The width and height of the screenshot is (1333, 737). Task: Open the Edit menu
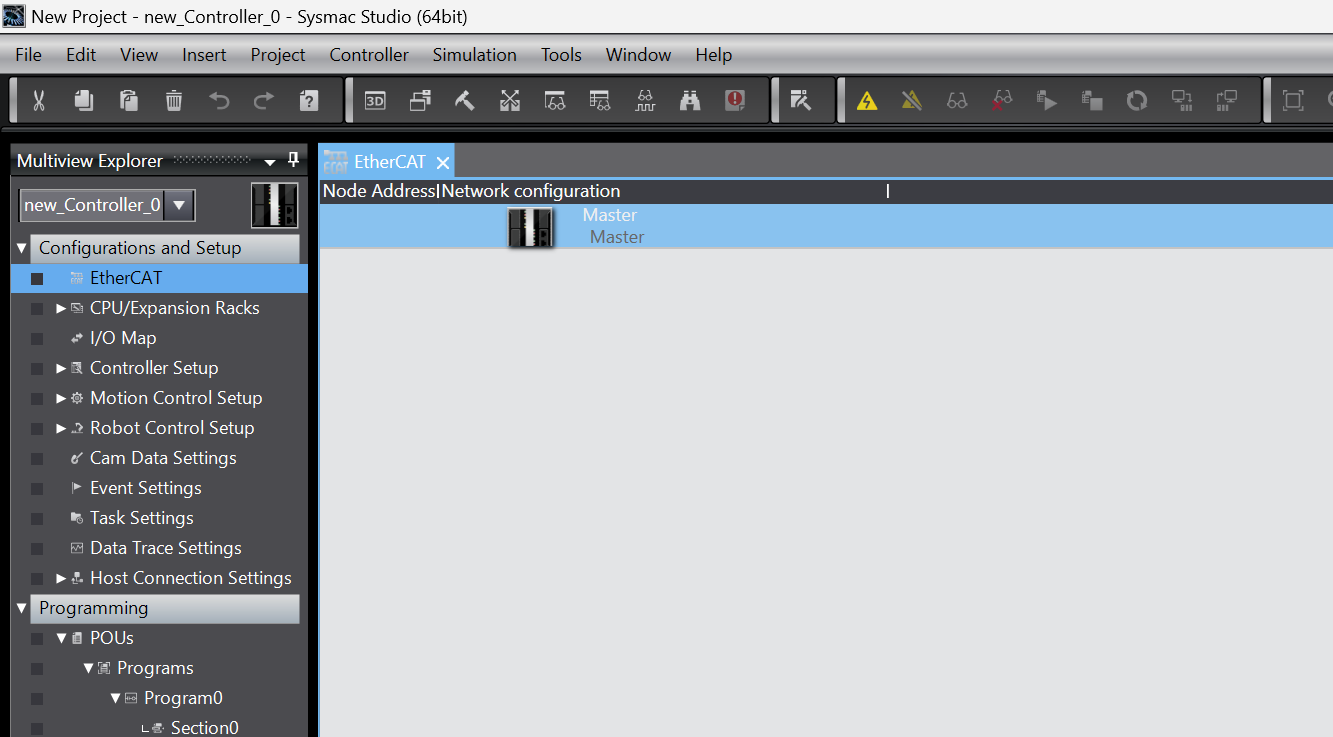pos(81,55)
